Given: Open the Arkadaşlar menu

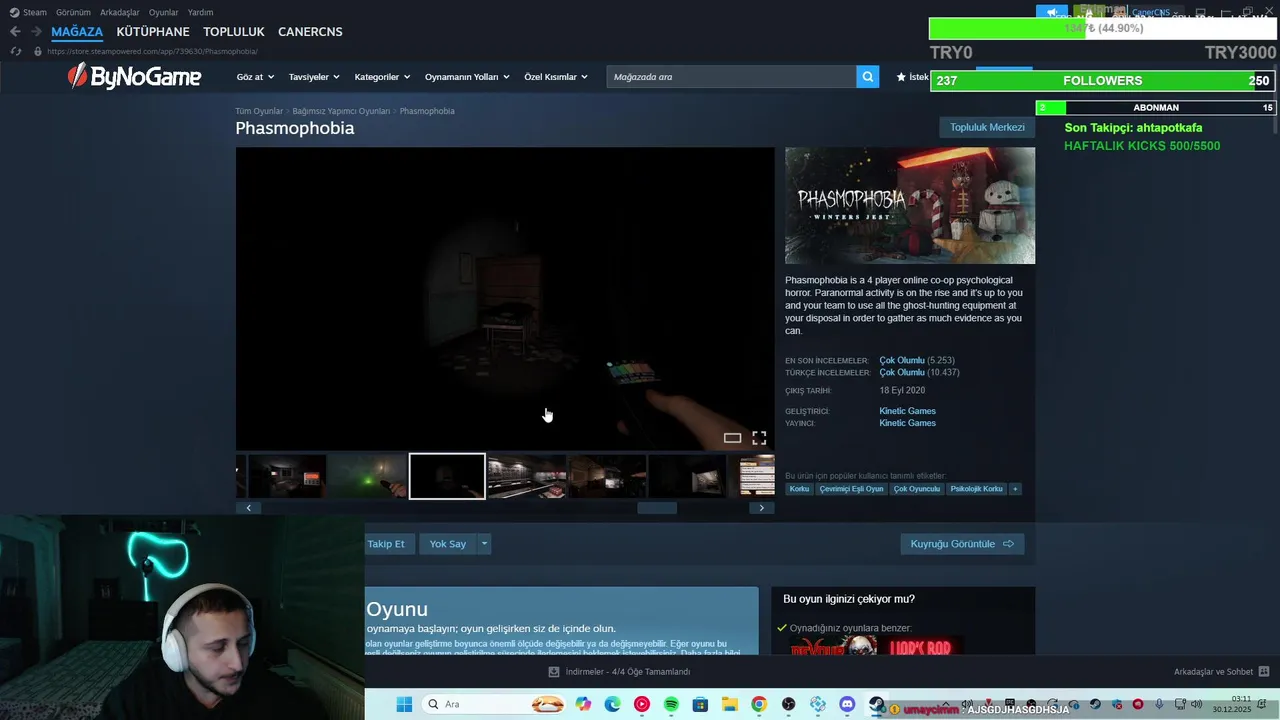Looking at the screenshot, I should 120,12.
